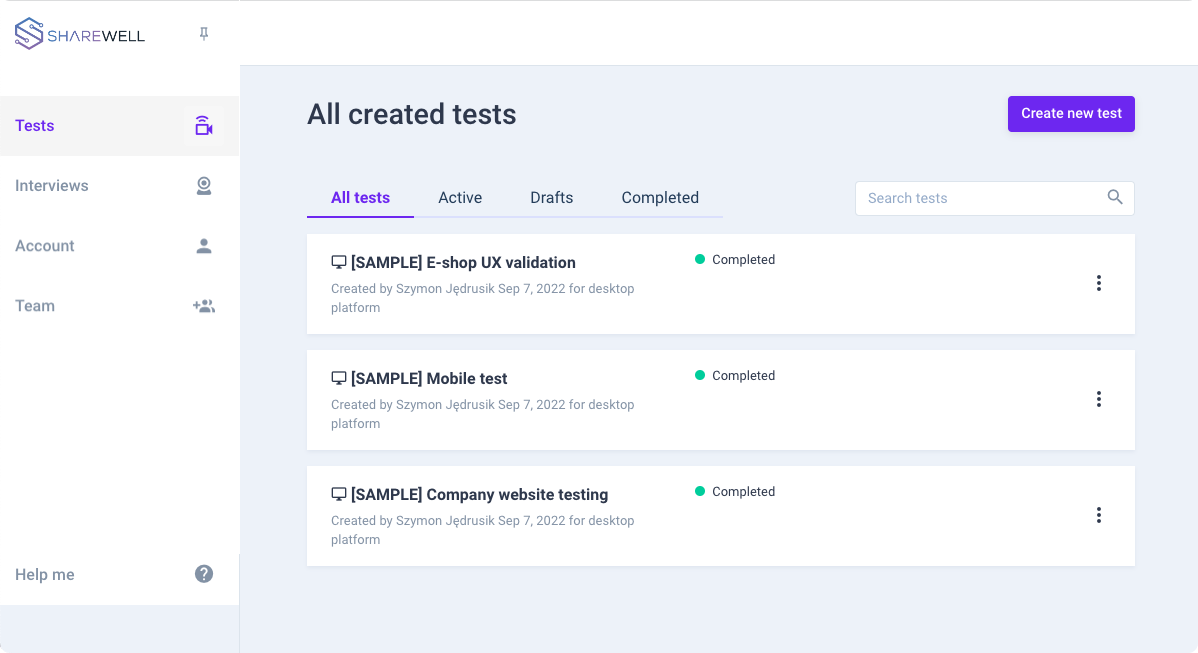
Task: Click the green Completed status dot on Mobile test
Action: (x=700, y=375)
